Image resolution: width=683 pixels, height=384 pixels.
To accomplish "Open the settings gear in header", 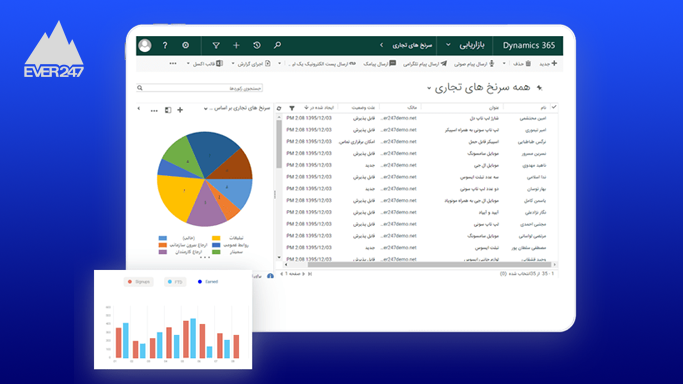I will 186,45.
